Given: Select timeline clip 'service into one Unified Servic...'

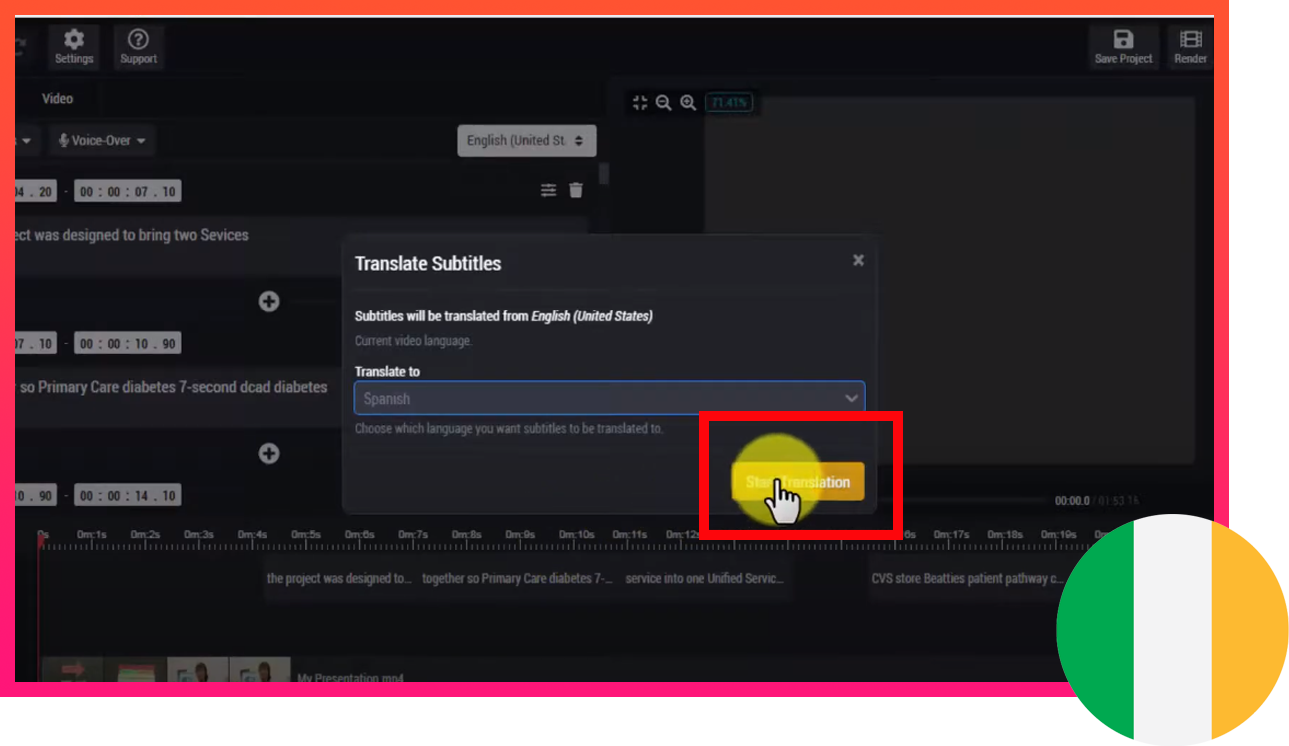Looking at the screenshot, I should [705, 579].
